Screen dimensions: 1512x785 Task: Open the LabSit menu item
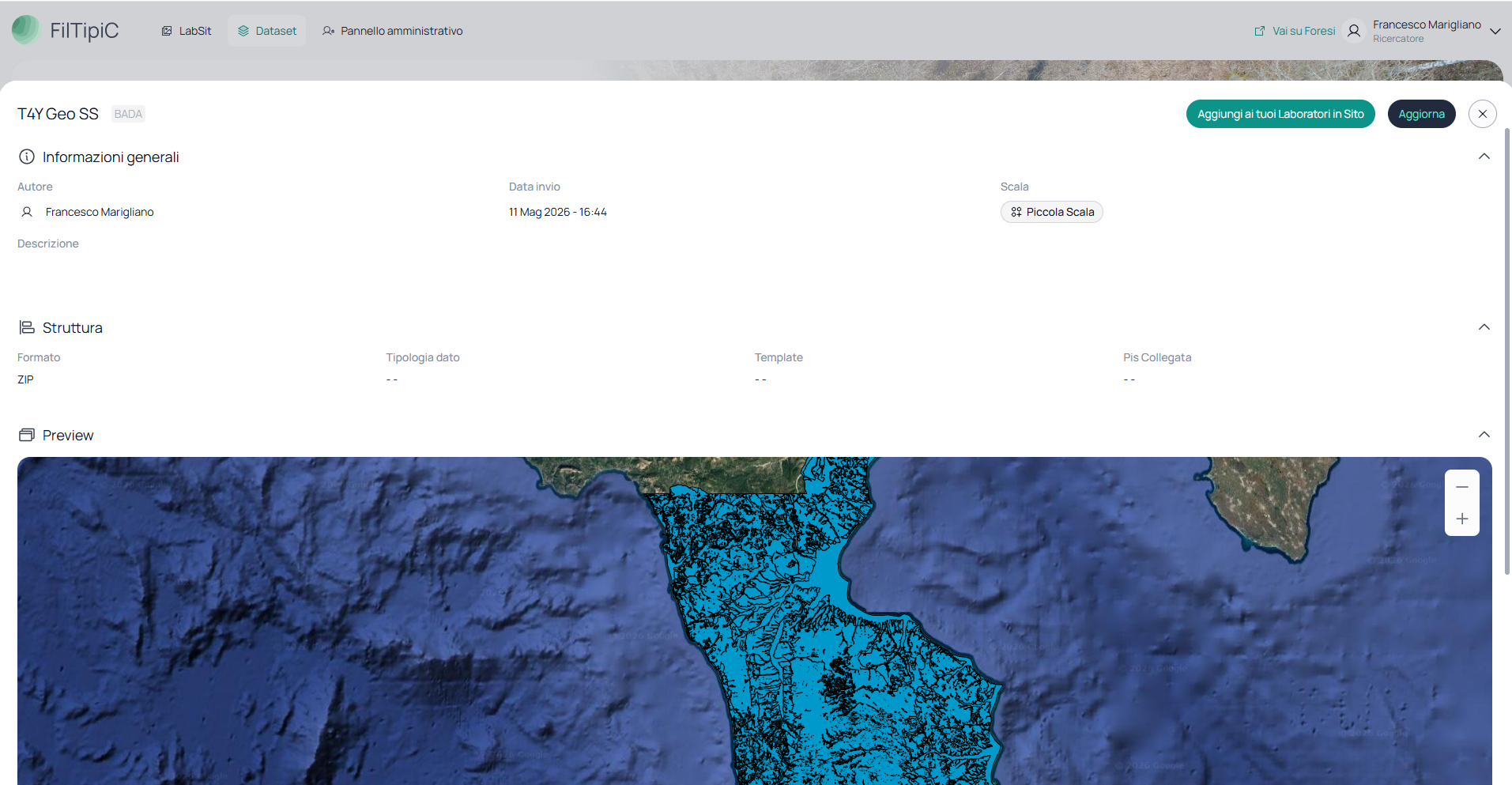tap(187, 31)
